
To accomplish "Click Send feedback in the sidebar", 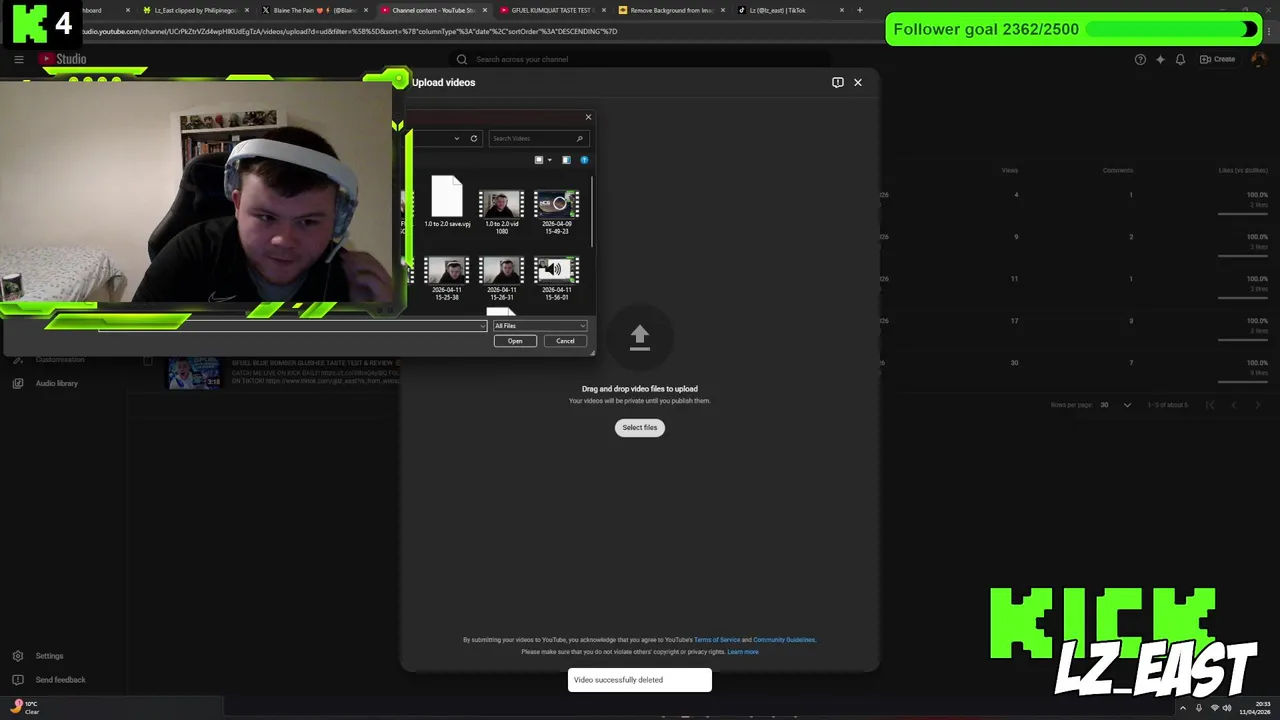I will coord(60,680).
